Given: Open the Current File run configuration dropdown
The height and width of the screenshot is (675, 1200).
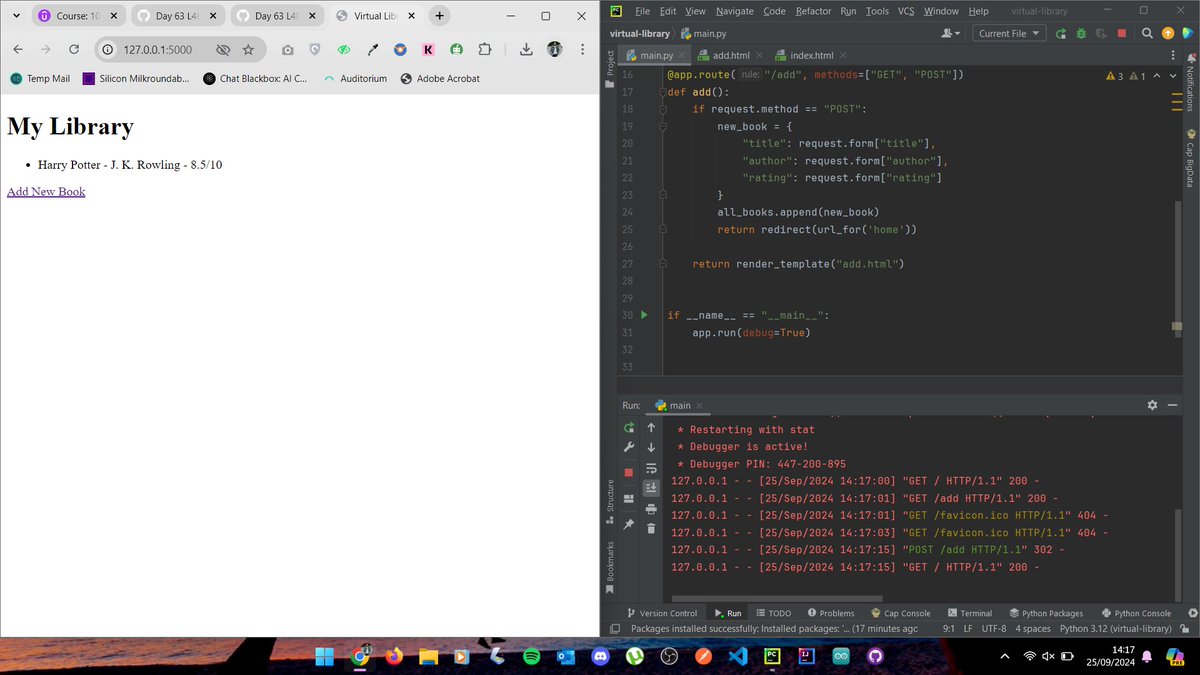Looking at the screenshot, I should click(x=1007, y=33).
